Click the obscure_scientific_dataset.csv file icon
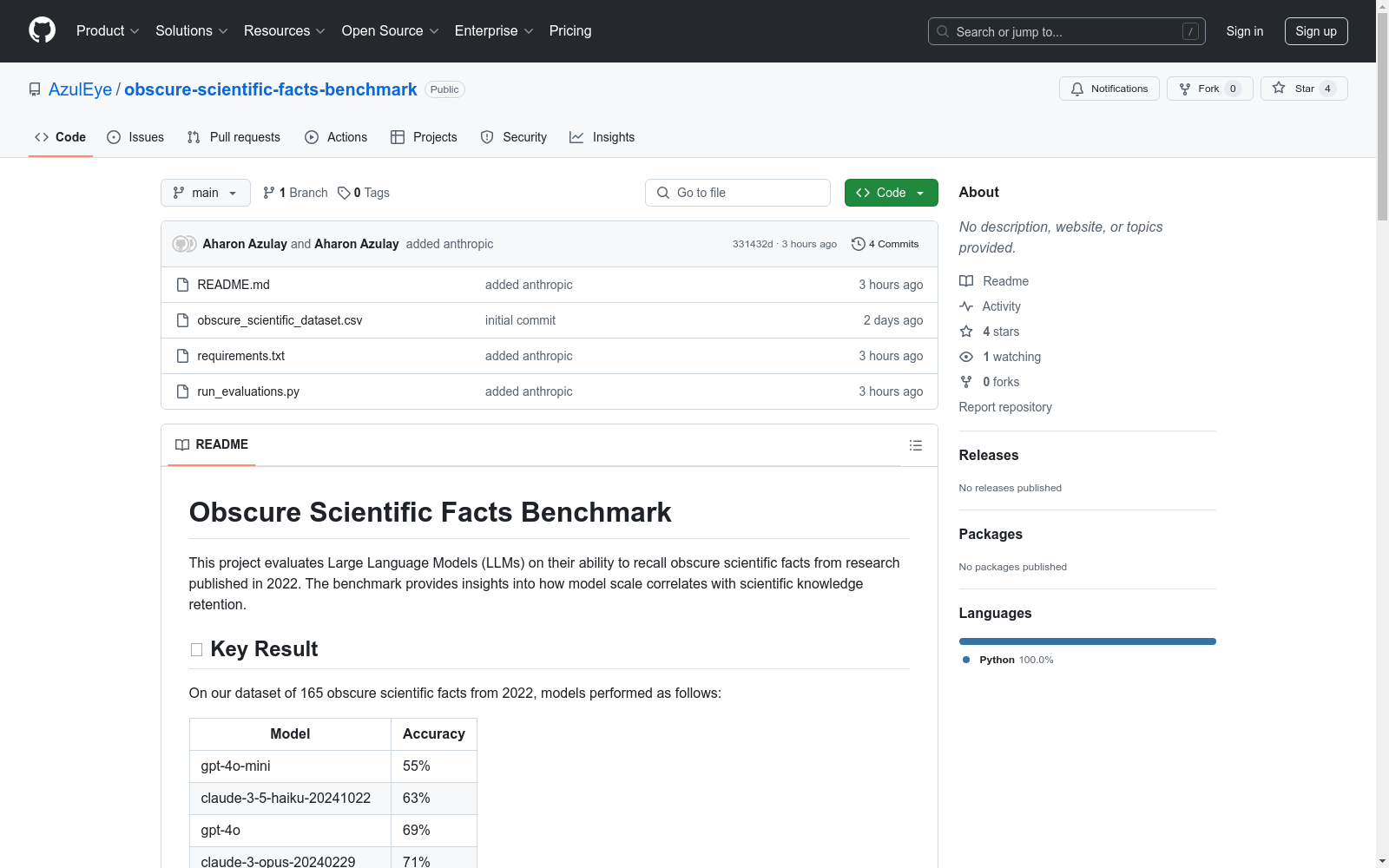The height and width of the screenshot is (868, 1389). 182,320
